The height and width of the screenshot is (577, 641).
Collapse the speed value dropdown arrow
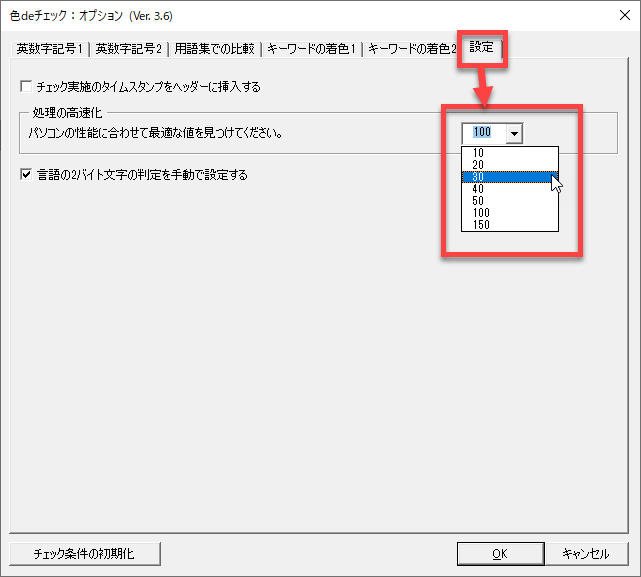coord(513,133)
